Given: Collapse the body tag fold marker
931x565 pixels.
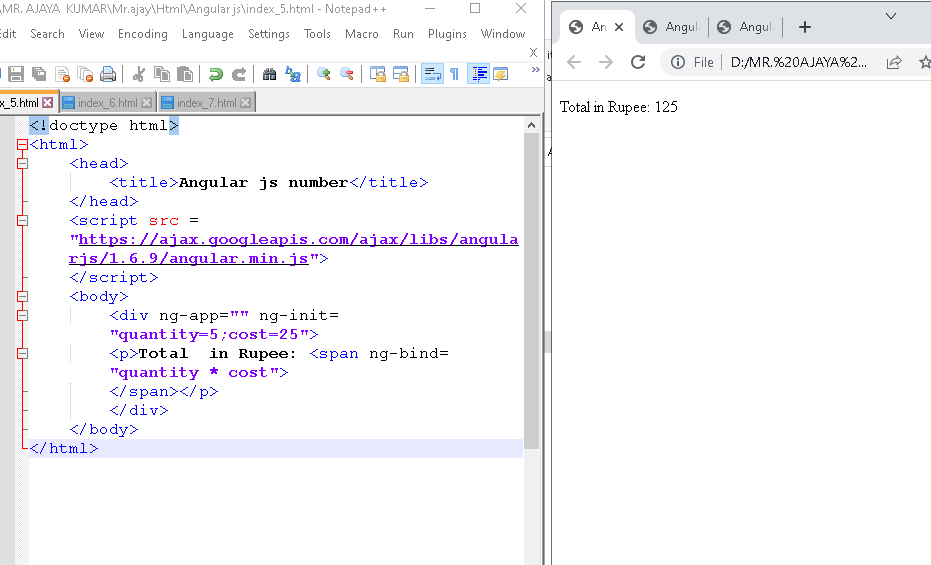Looking at the screenshot, I should tap(22, 297).
